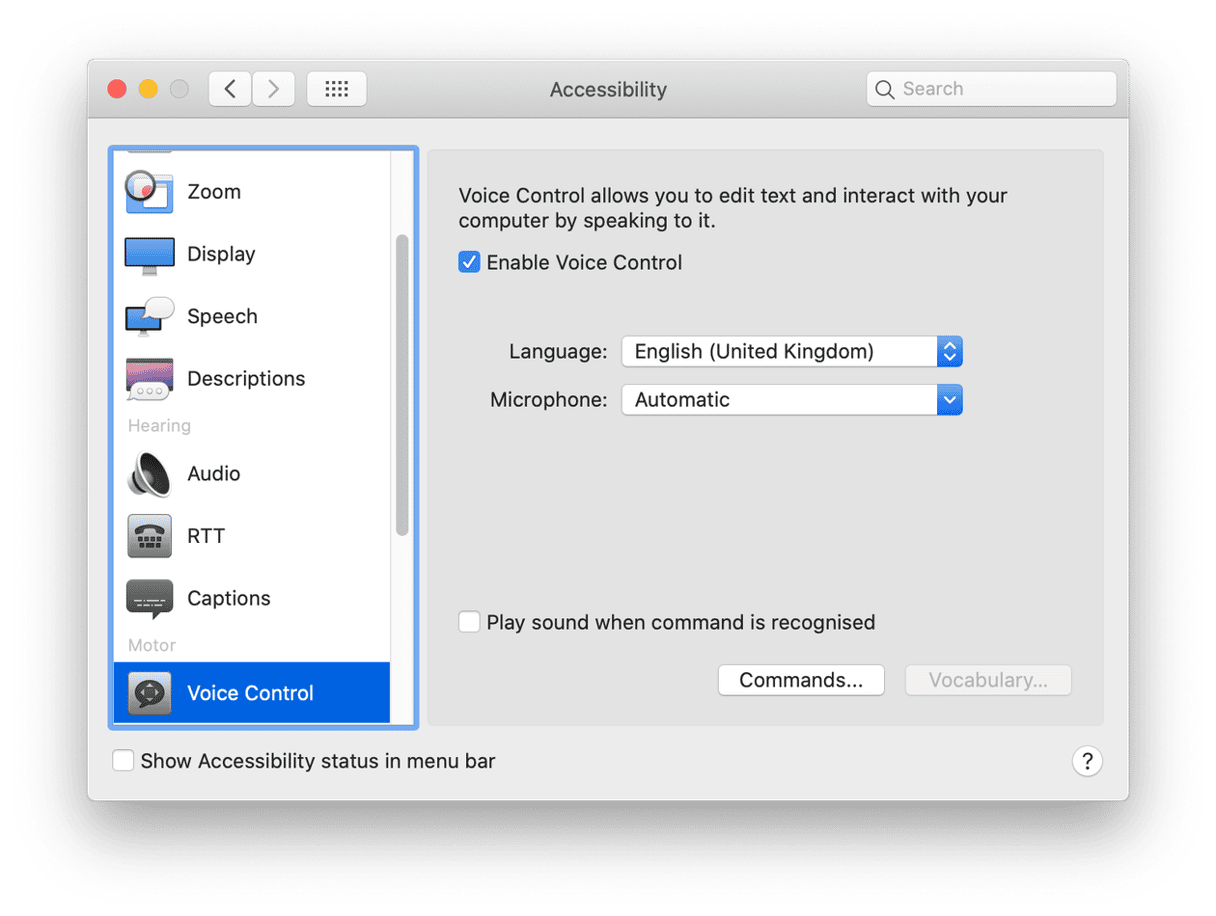Open RTT via the telephone icon
This screenshot has width=1216, height=916.
(x=149, y=536)
